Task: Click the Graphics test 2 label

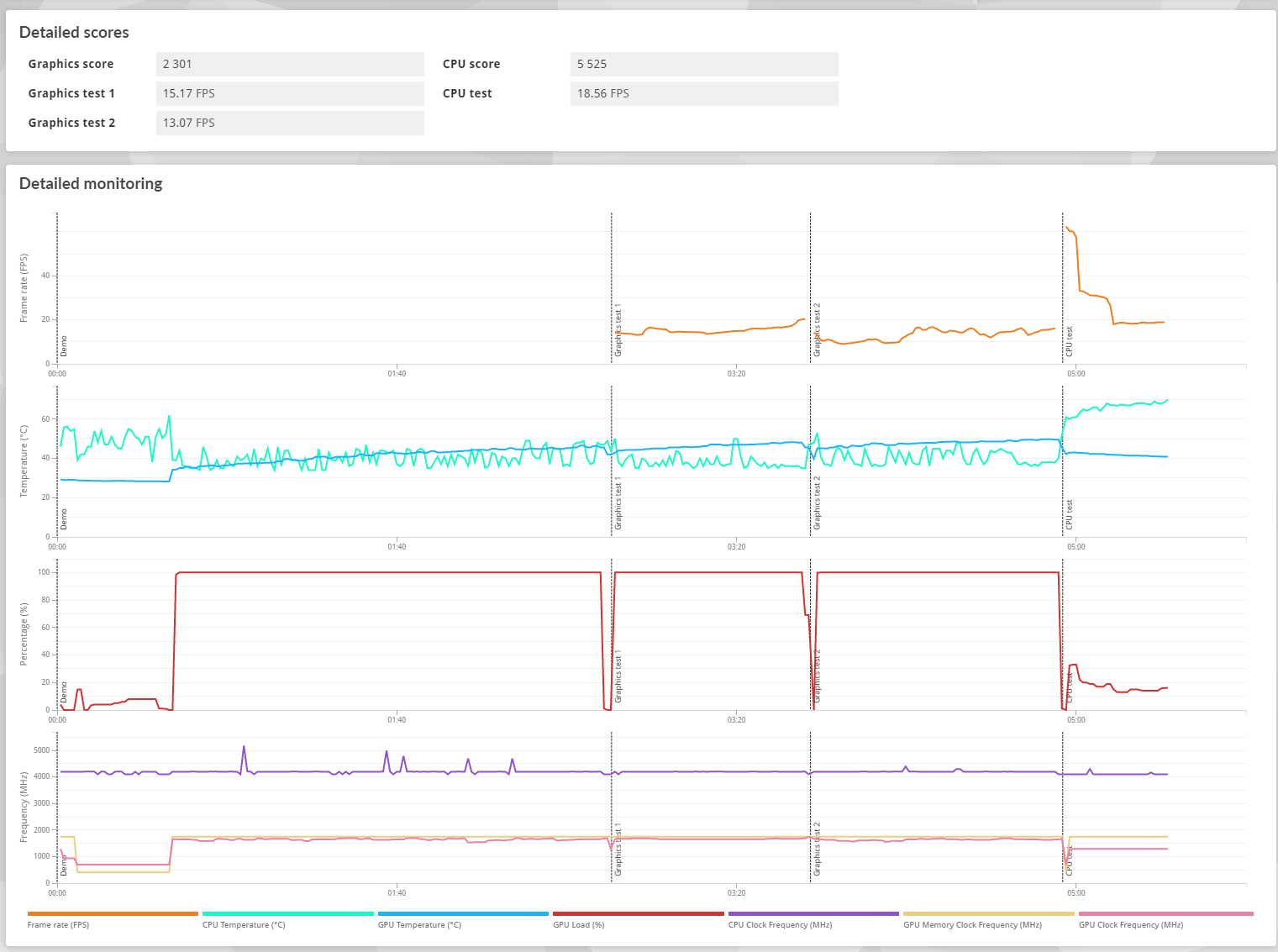Action: [x=71, y=123]
